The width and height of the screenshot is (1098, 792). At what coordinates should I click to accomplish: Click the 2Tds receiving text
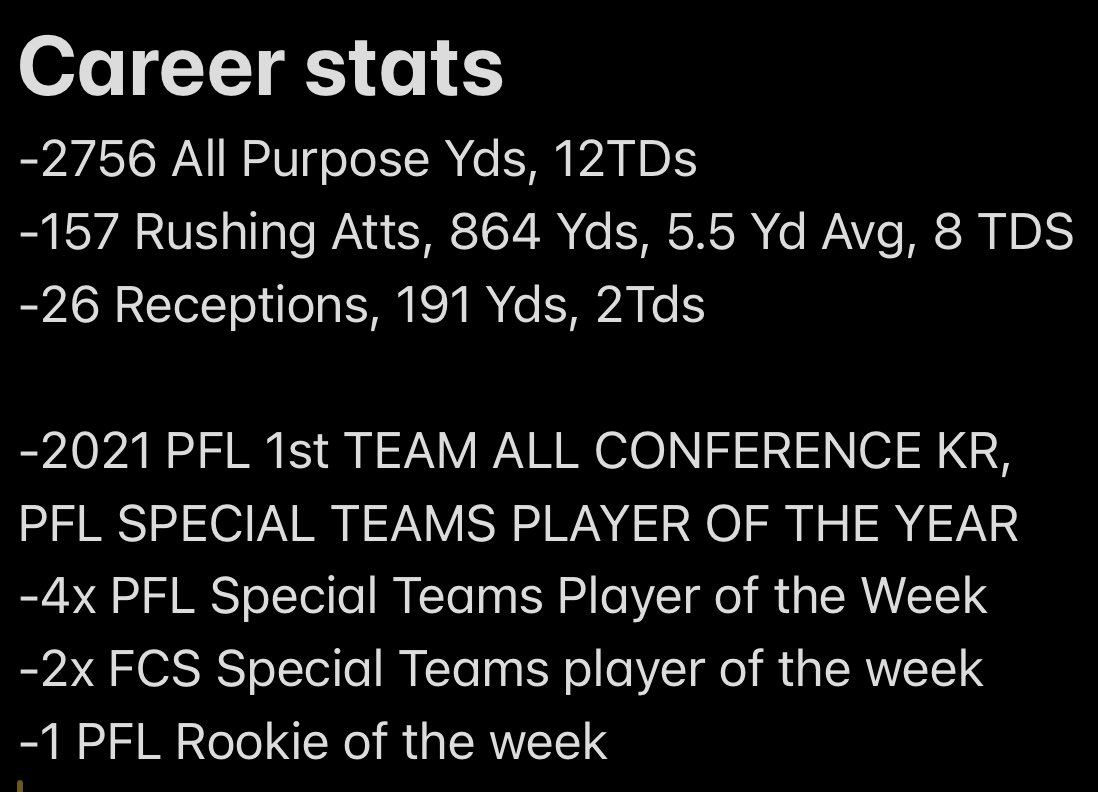pos(650,305)
